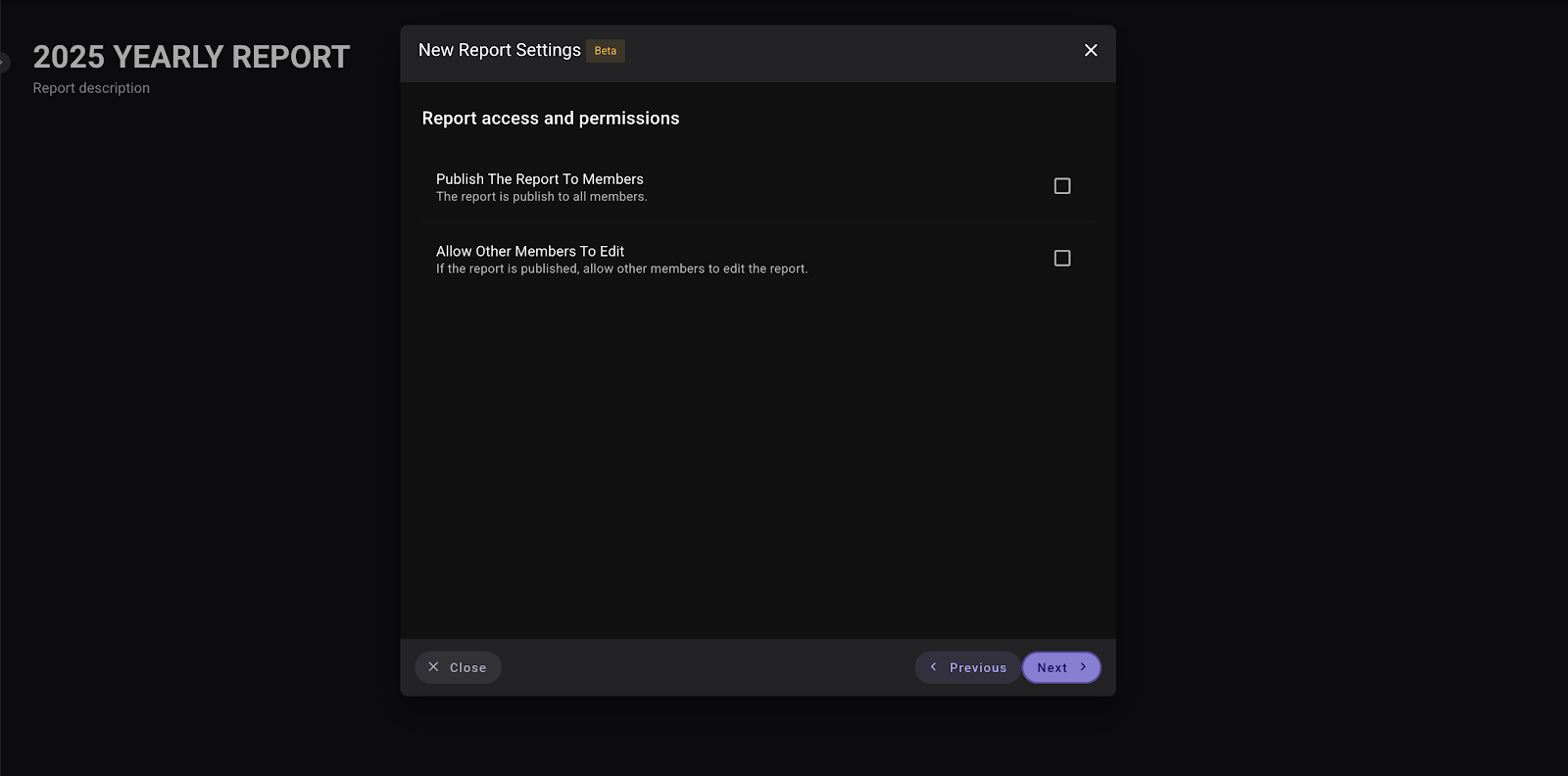
Task: Click the text explaining report publish to all members
Action: pyautogui.click(x=541, y=196)
